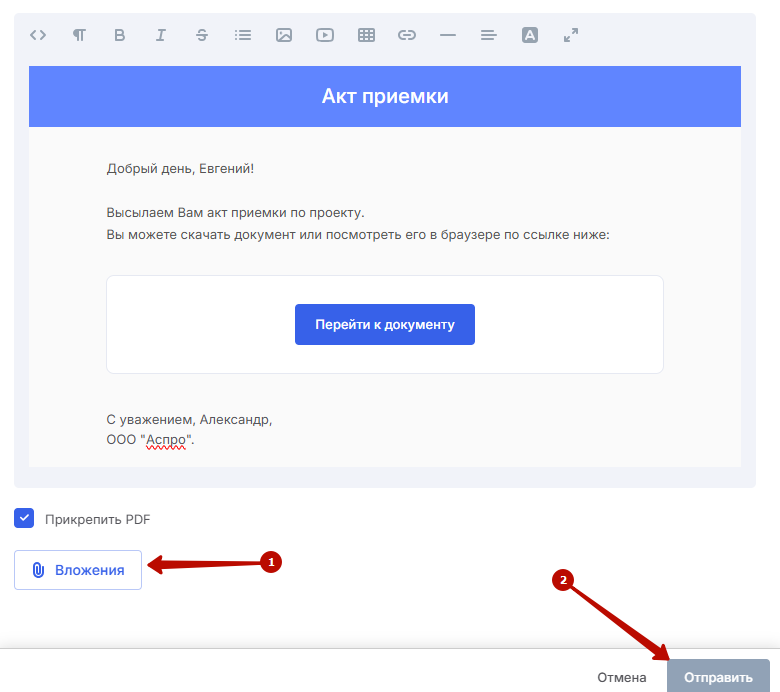Image resolution: width=780 pixels, height=692 pixels.
Task: Click the Перейти к документу button
Action: coord(385,324)
